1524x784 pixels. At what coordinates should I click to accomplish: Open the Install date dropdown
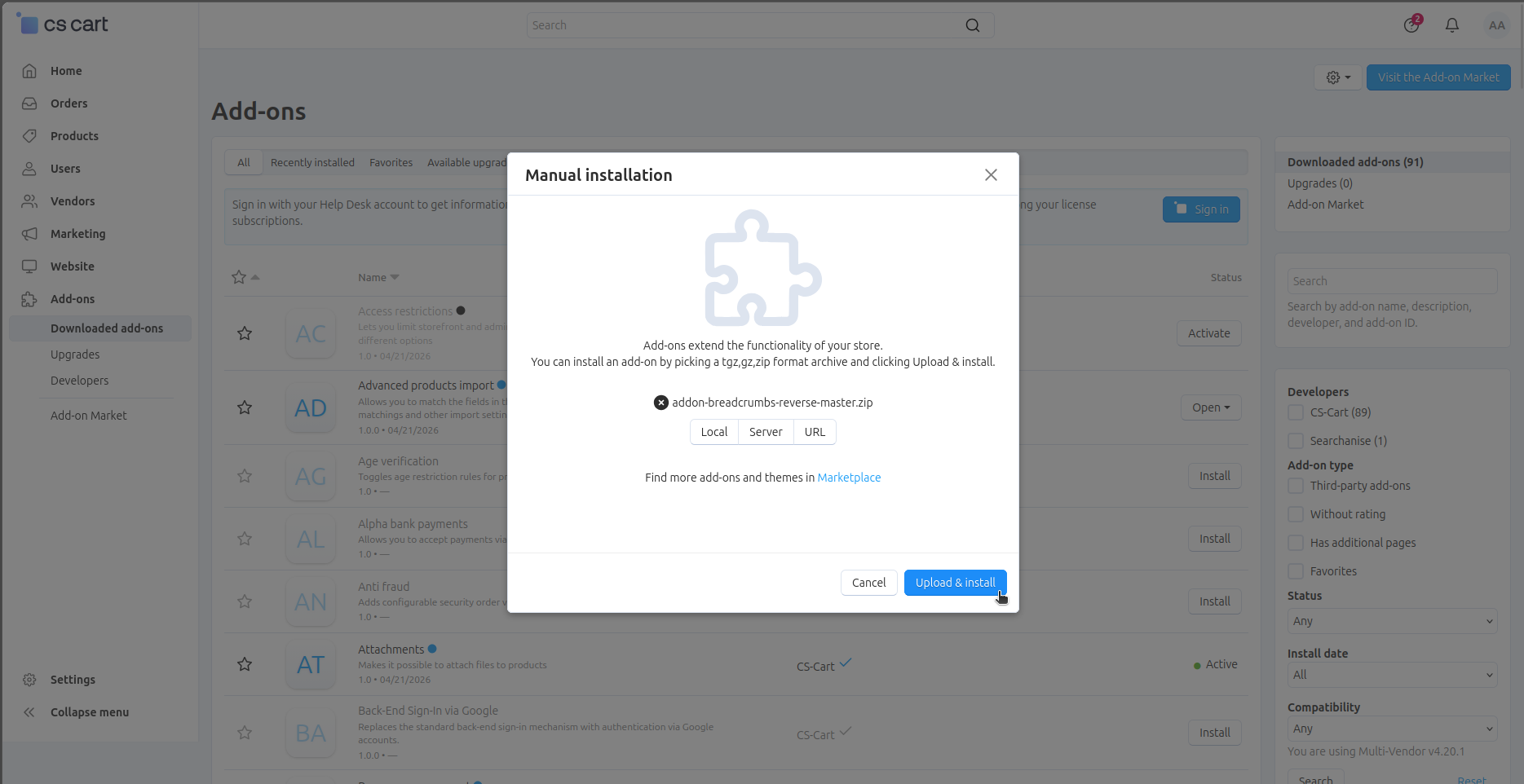pyautogui.click(x=1392, y=675)
